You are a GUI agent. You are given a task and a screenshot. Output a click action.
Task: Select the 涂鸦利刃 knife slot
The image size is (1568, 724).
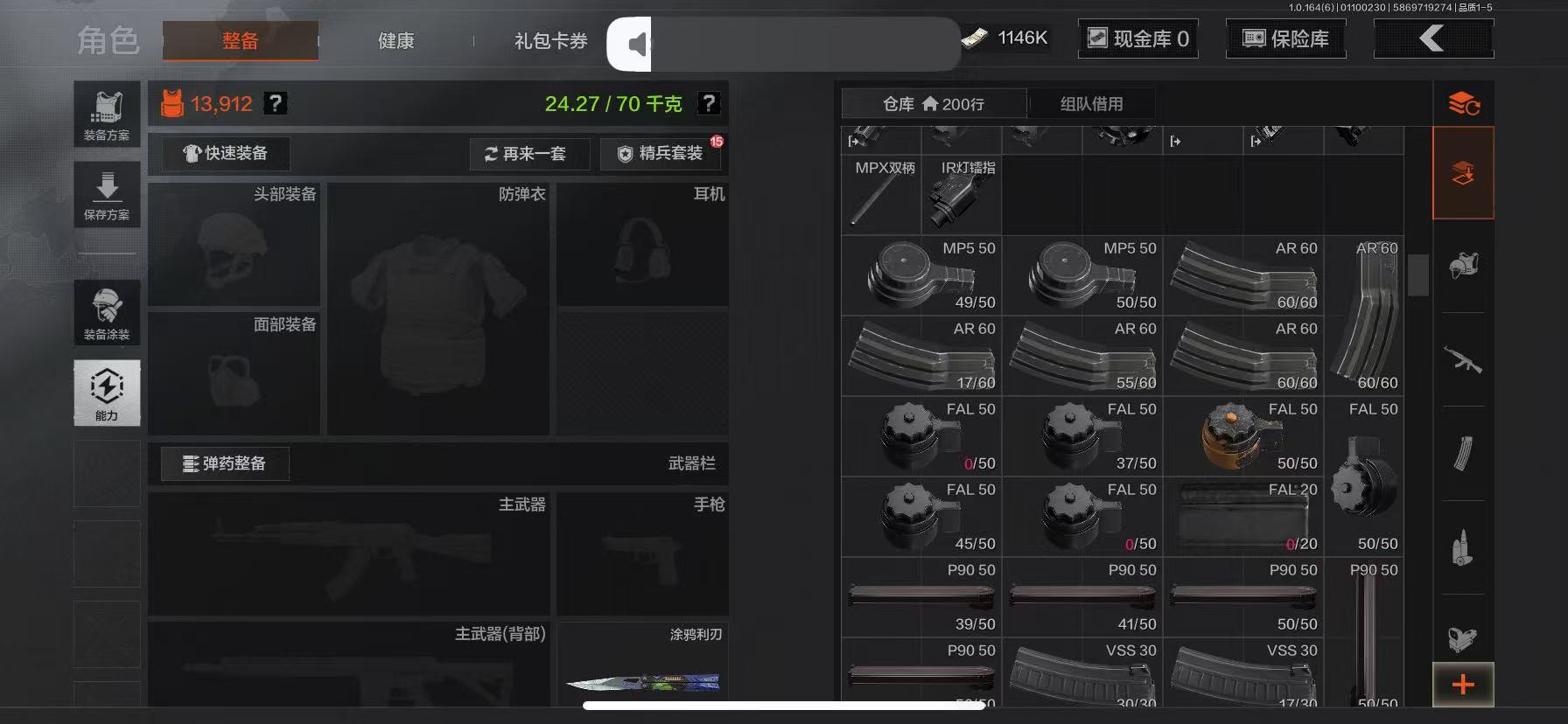tap(642, 665)
